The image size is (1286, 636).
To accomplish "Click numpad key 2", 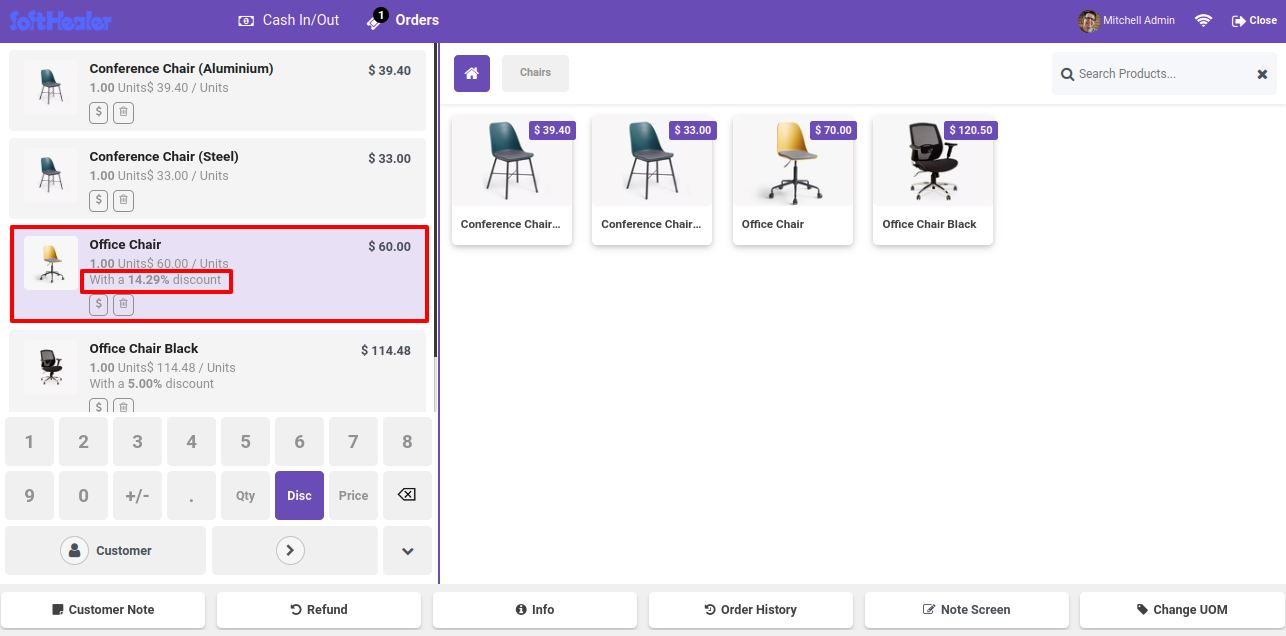I will coord(84,442).
